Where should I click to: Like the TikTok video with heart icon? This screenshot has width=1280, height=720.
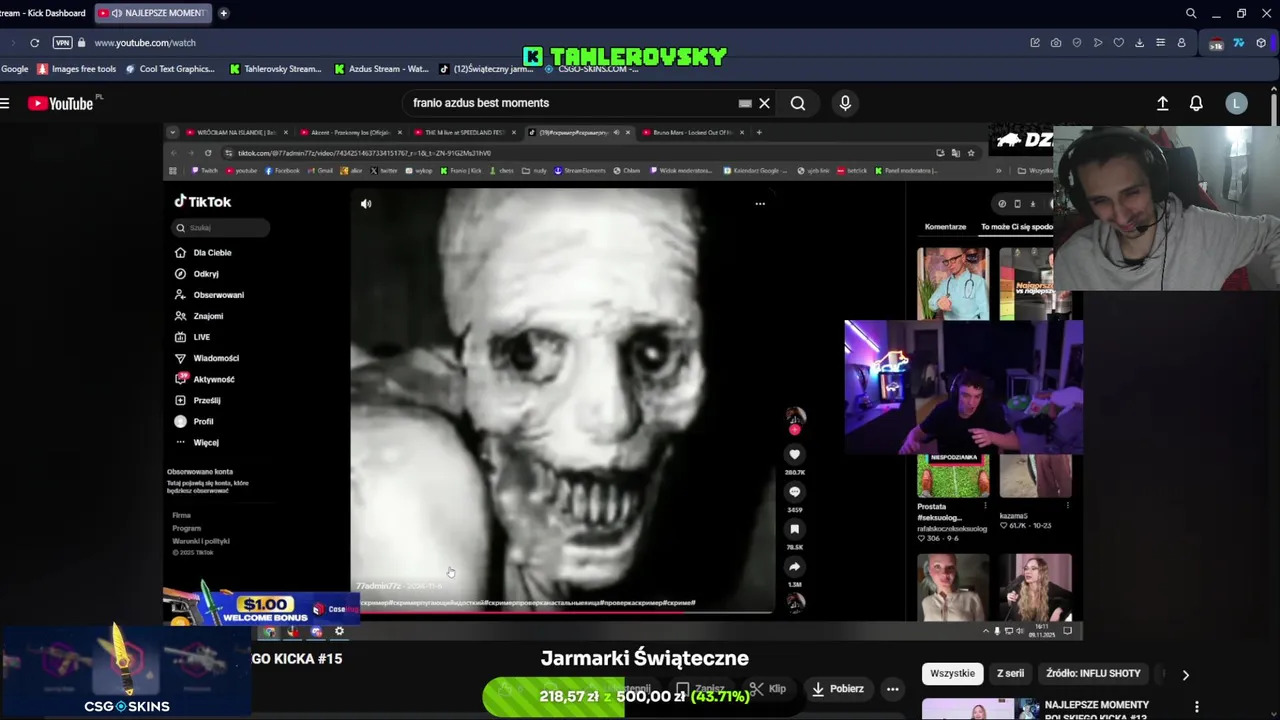click(x=795, y=454)
